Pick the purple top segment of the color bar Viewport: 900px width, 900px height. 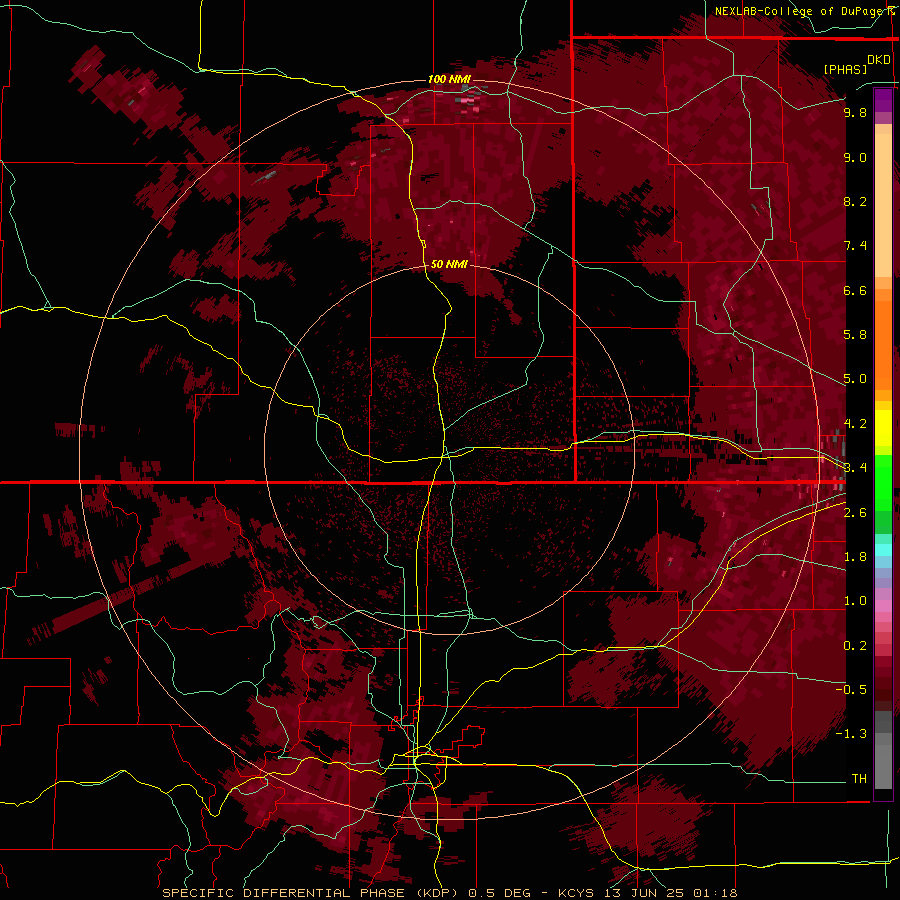883,100
